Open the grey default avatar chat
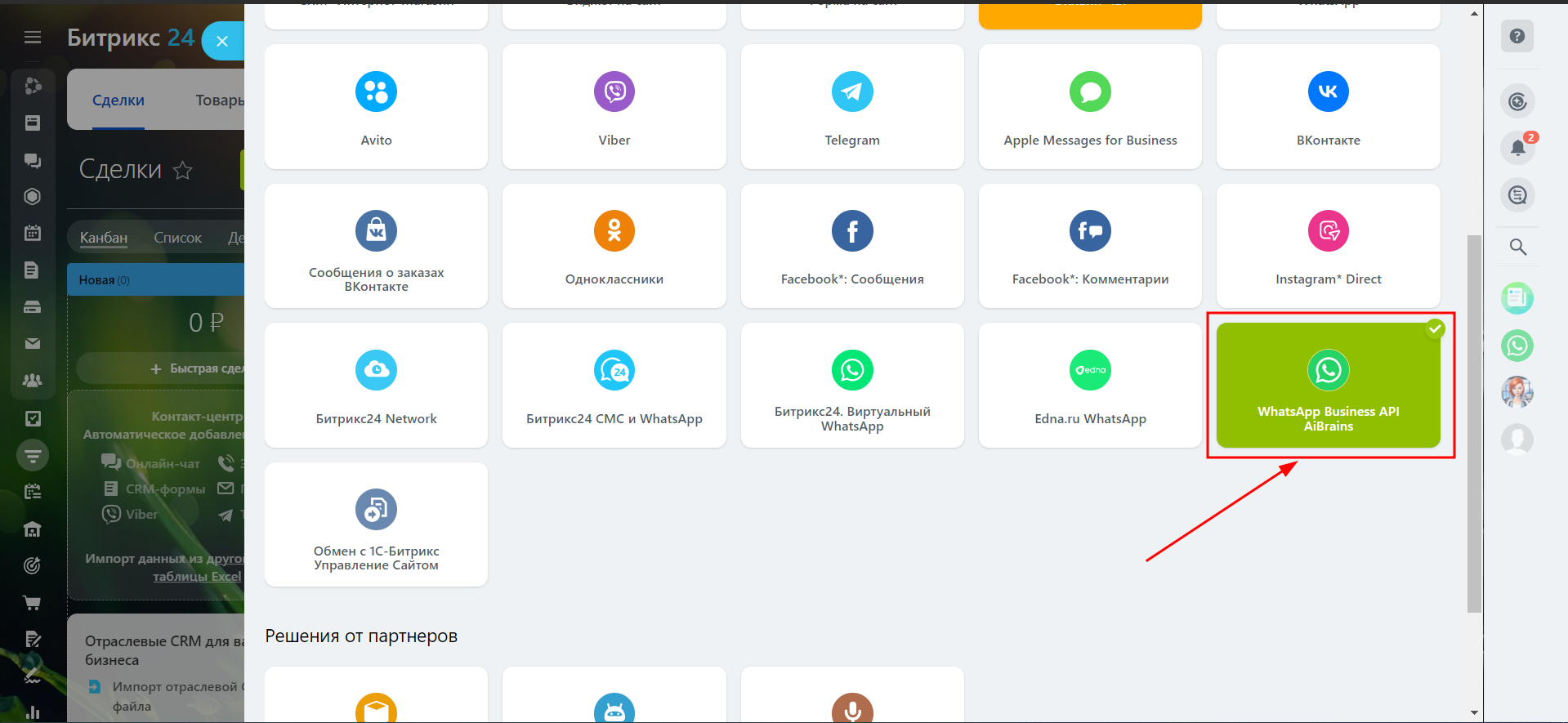Screen dimensions: 1568x723 pos(1517,440)
